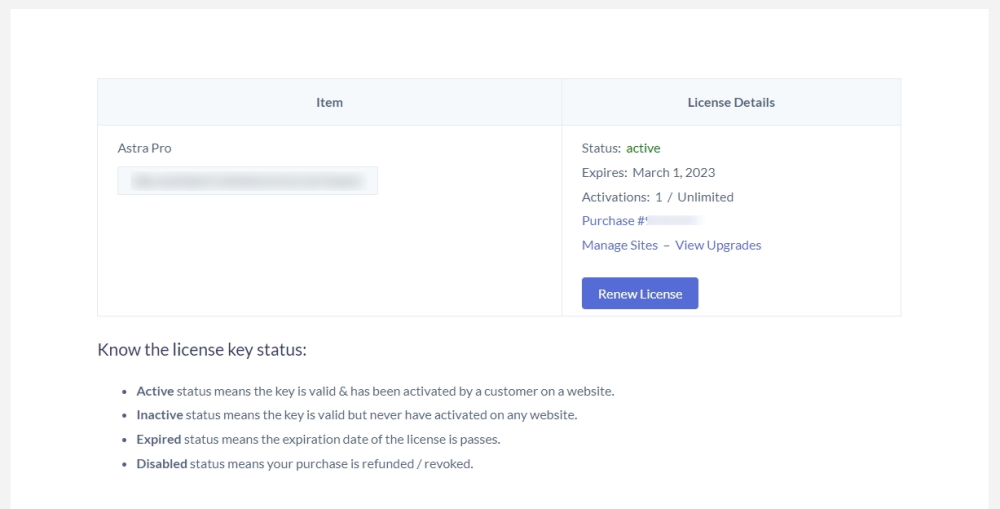Open the Manage Sites link
The width and height of the screenshot is (1000, 509).
coord(619,246)
